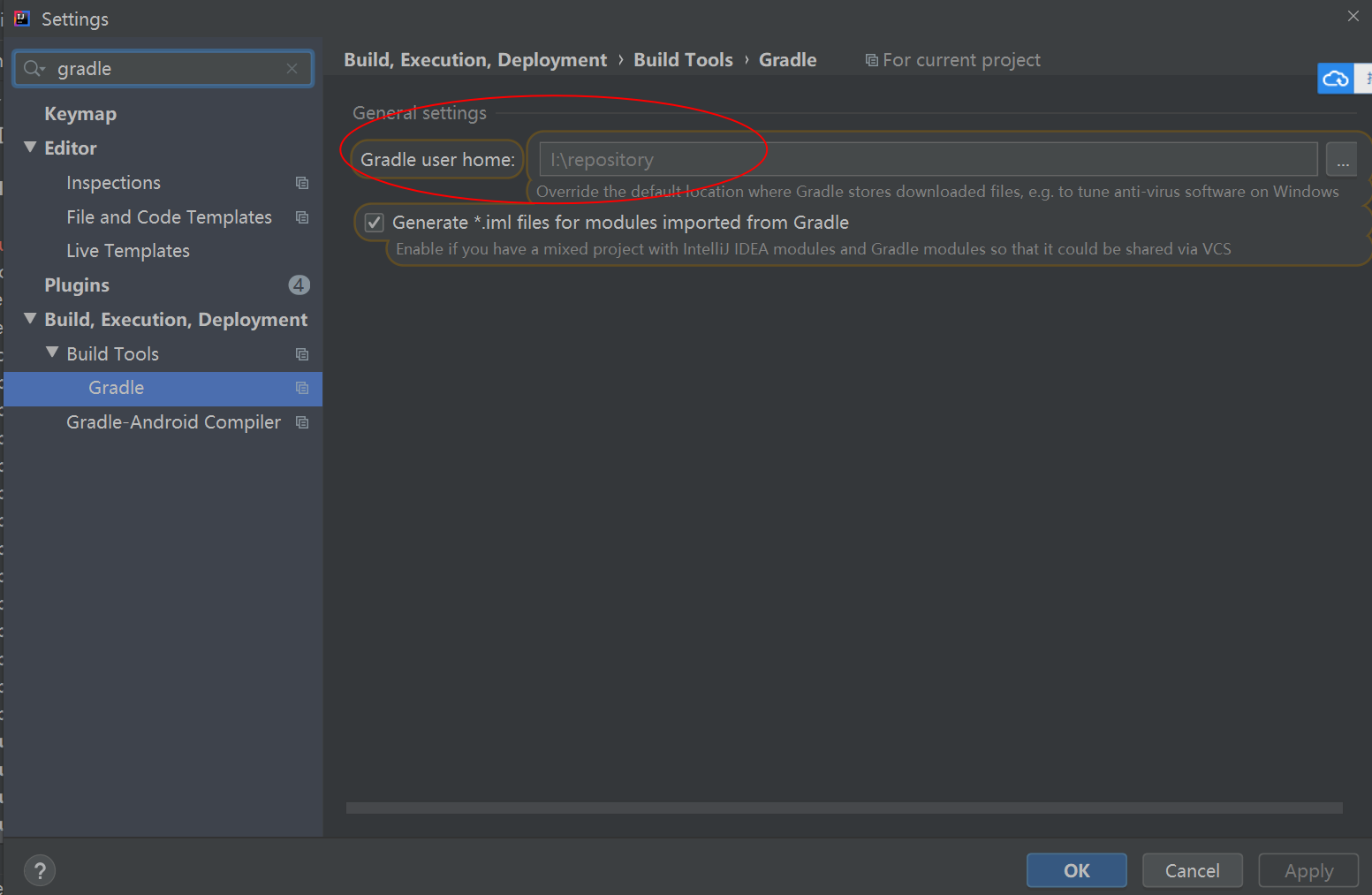This screenshot has height=895, width=1372.
Task: Click the Build Tools breadcrumb
Action: tap(683, 60)
